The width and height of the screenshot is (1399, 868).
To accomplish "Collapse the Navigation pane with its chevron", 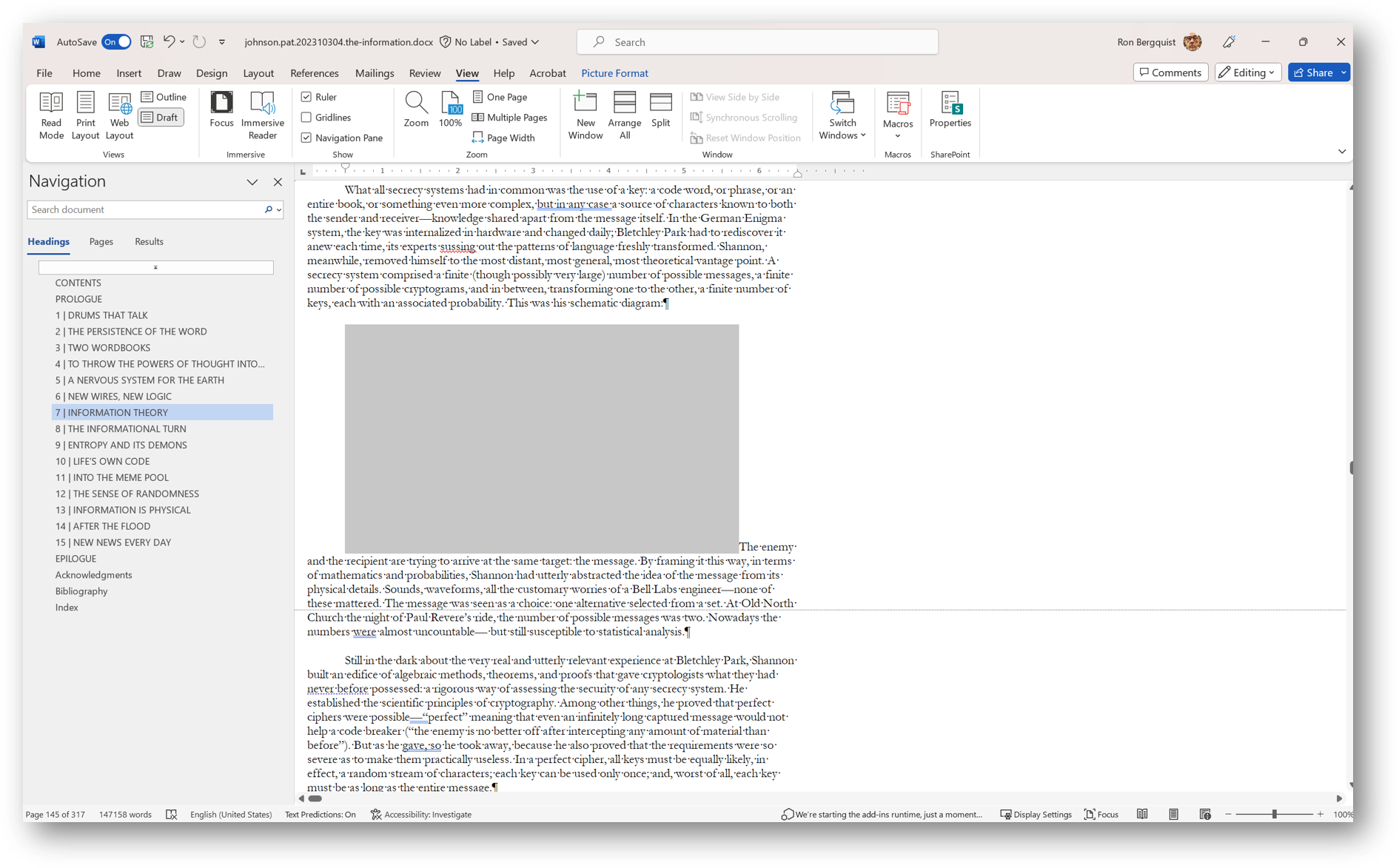I will click(252, 182).
